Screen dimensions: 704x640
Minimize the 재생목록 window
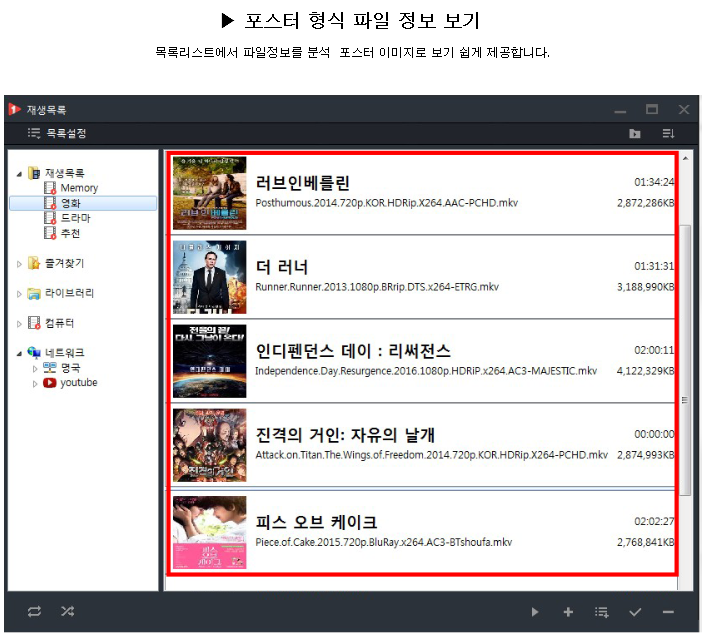pos(620,112)
